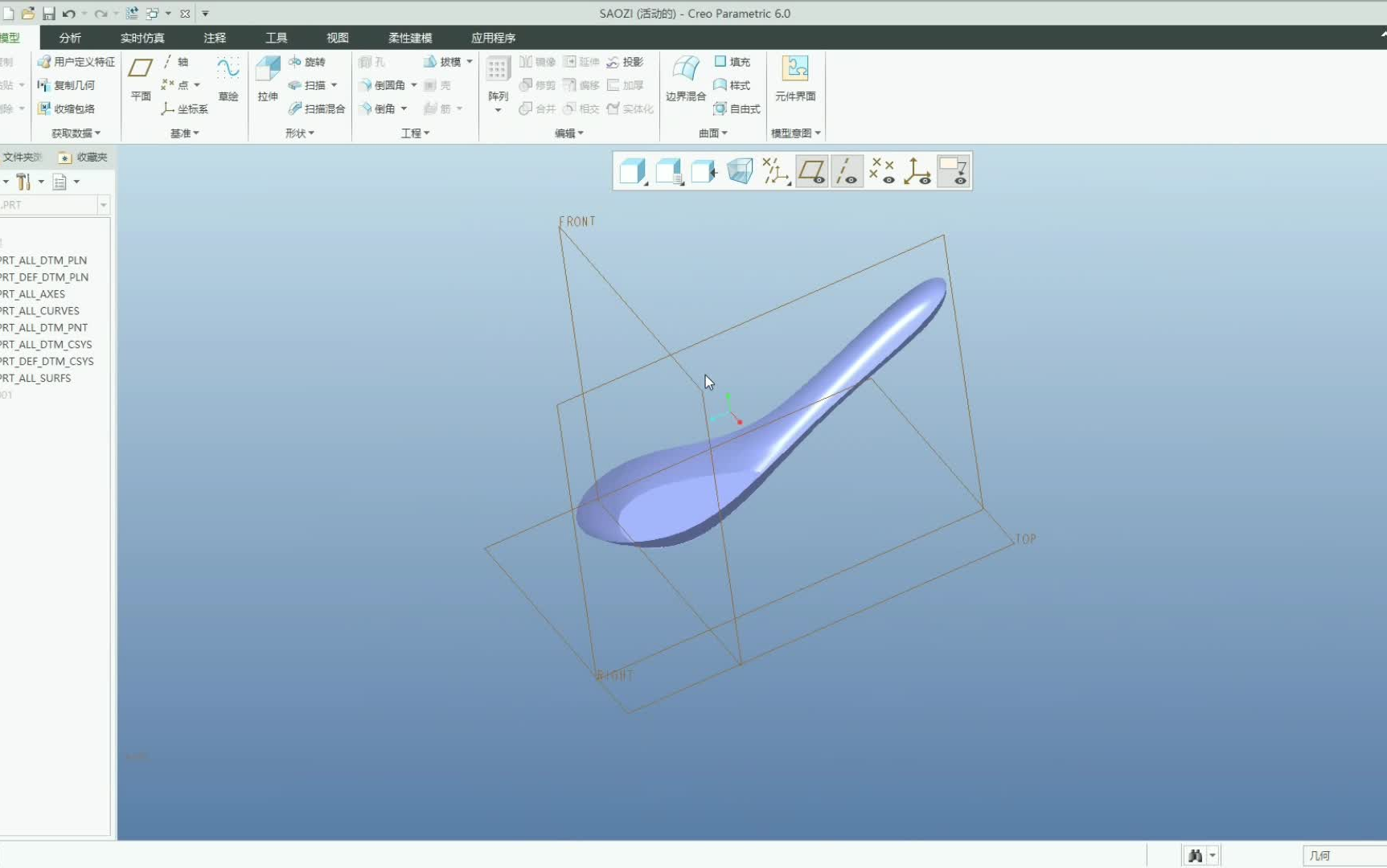Toggle datum plane display in graphics toolbar
The height and width of the screenshot is (868, 1387).
coord(812,170)
